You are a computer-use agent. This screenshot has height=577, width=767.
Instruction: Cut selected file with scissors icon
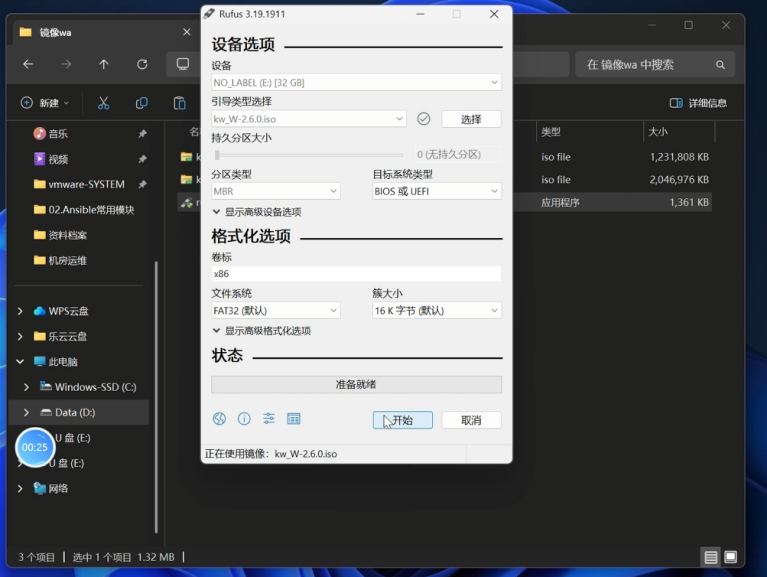(x=103, y=103)
